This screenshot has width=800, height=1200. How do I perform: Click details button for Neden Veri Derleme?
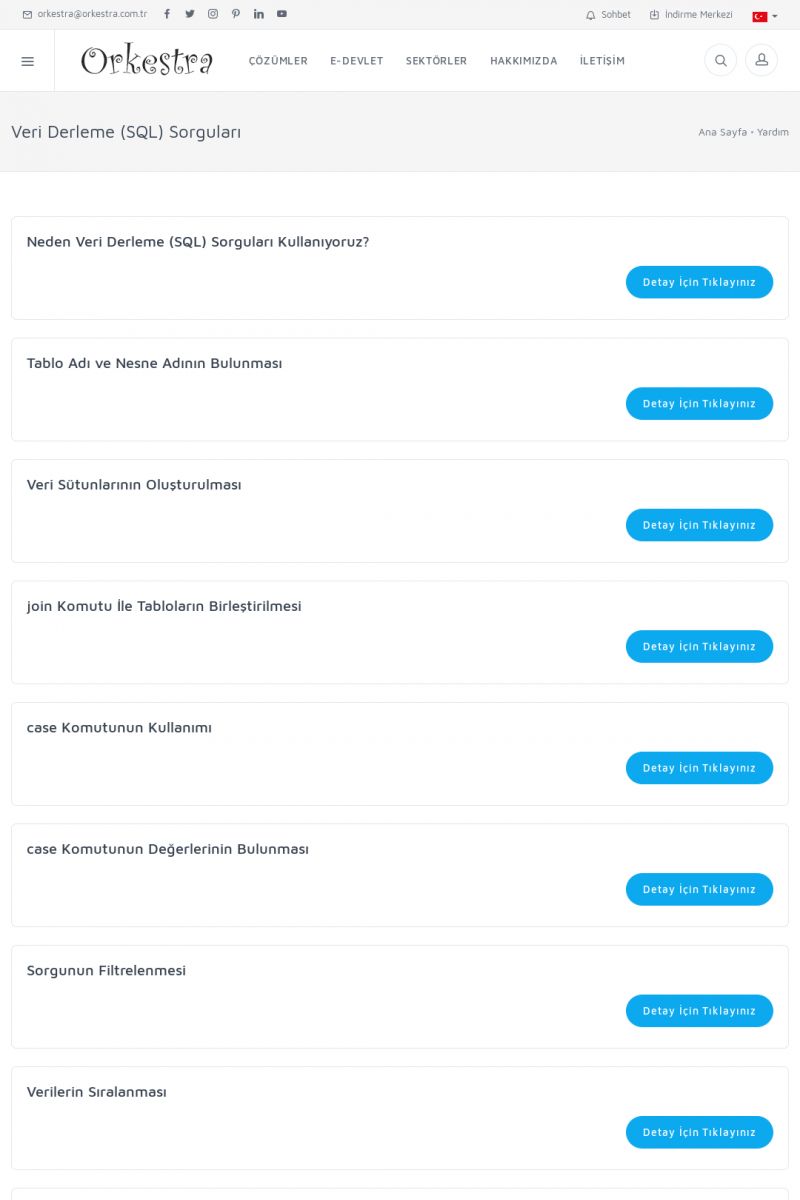(x=699, y=282)
